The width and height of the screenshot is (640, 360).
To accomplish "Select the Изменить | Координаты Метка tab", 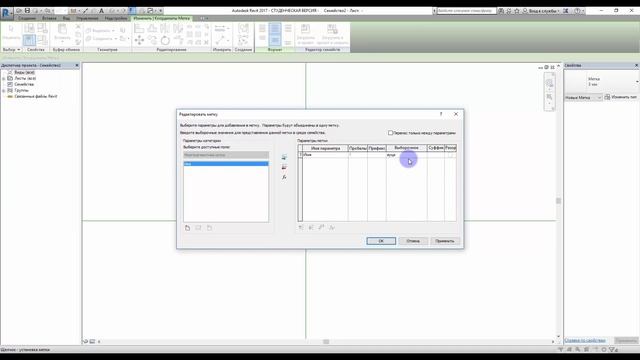I will [x=162, y=18].
